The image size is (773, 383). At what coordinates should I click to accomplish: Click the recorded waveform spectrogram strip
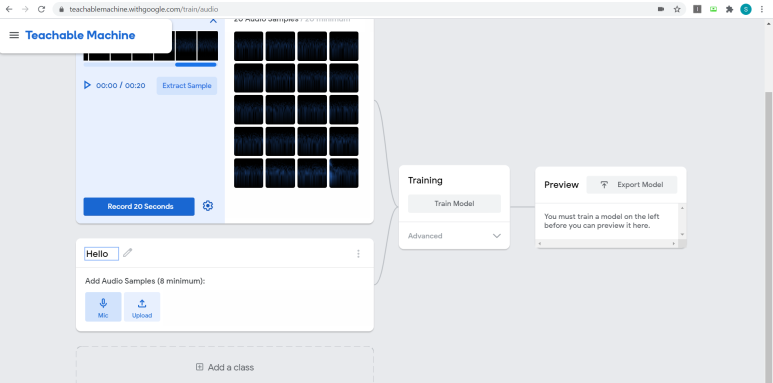click(151, 46)
